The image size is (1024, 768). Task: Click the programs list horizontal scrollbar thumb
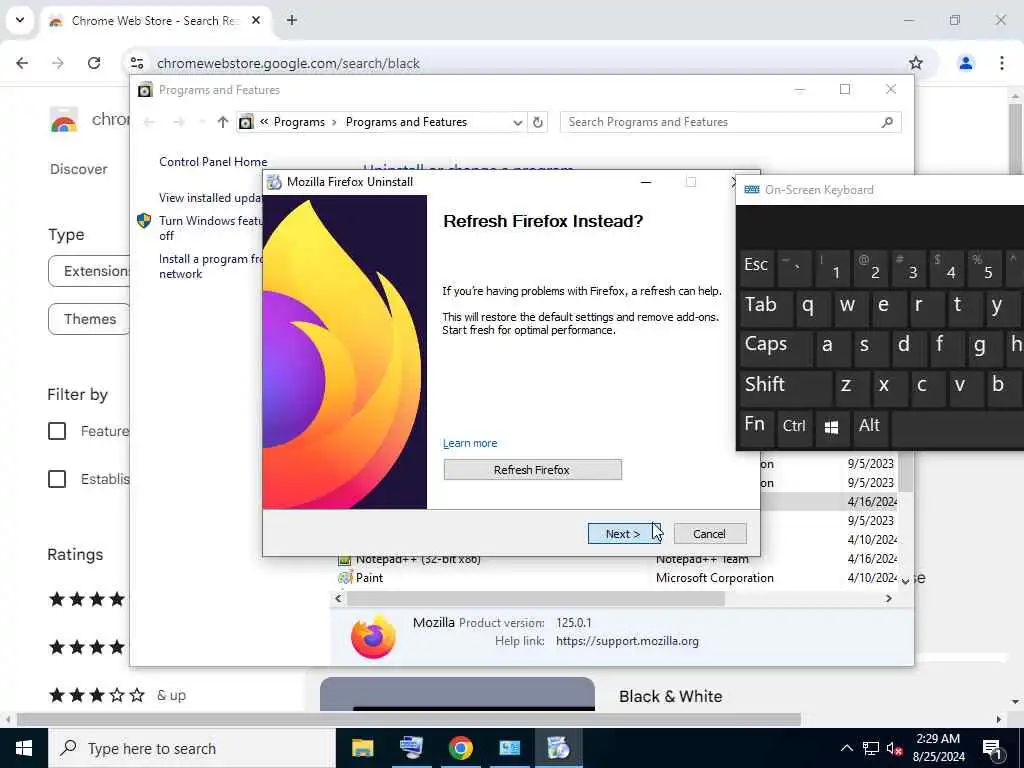click(536, 598)
